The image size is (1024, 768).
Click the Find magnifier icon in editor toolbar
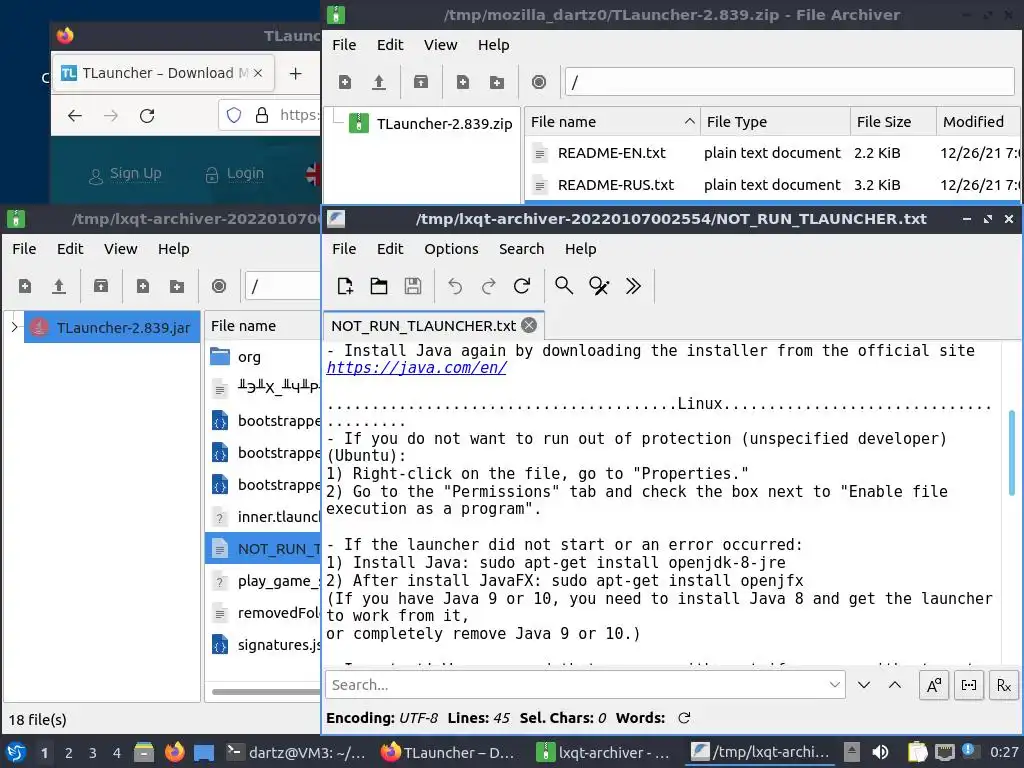tap(564, 286)
